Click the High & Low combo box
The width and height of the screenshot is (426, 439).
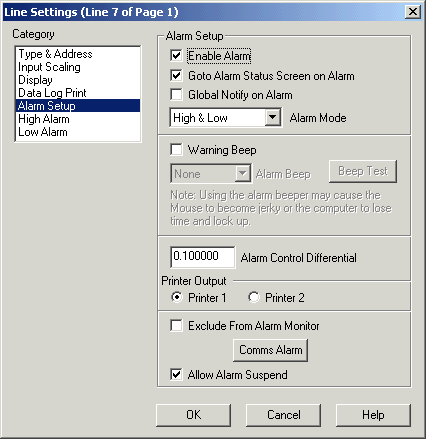[226, 117]
